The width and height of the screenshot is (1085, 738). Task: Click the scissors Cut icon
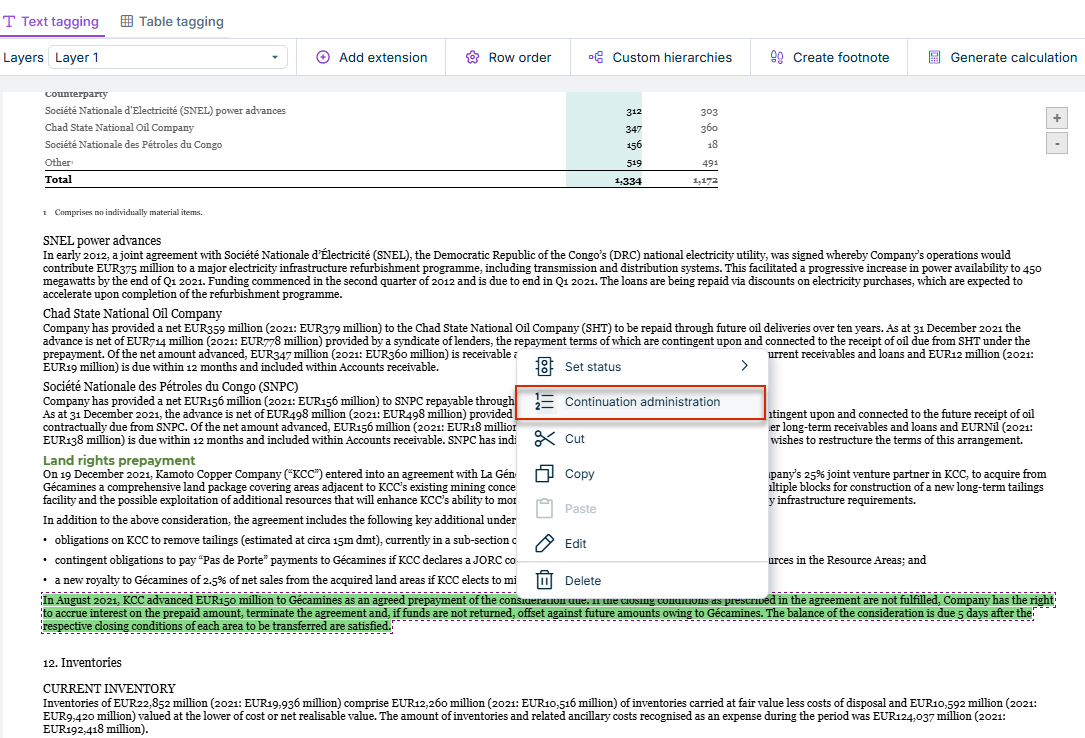pyautogui.click(x=545, y=439)
